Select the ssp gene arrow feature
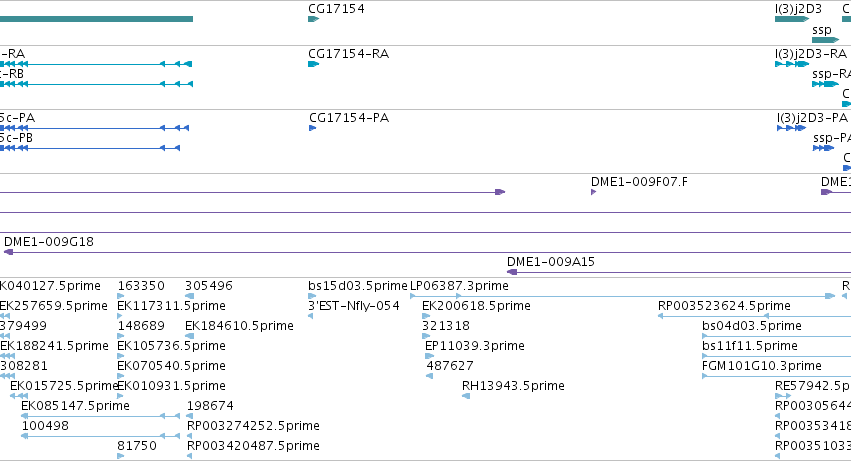 [x=825, y=40]
